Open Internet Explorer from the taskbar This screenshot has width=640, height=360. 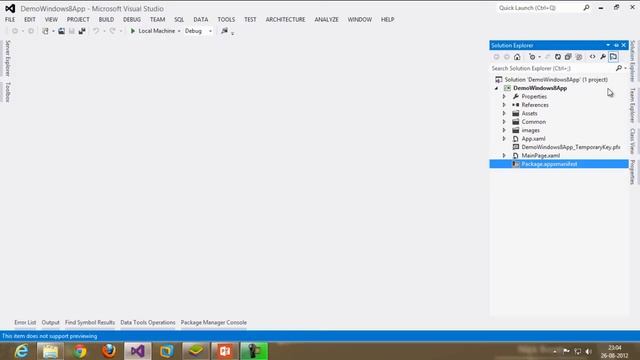tap(21, 351)
